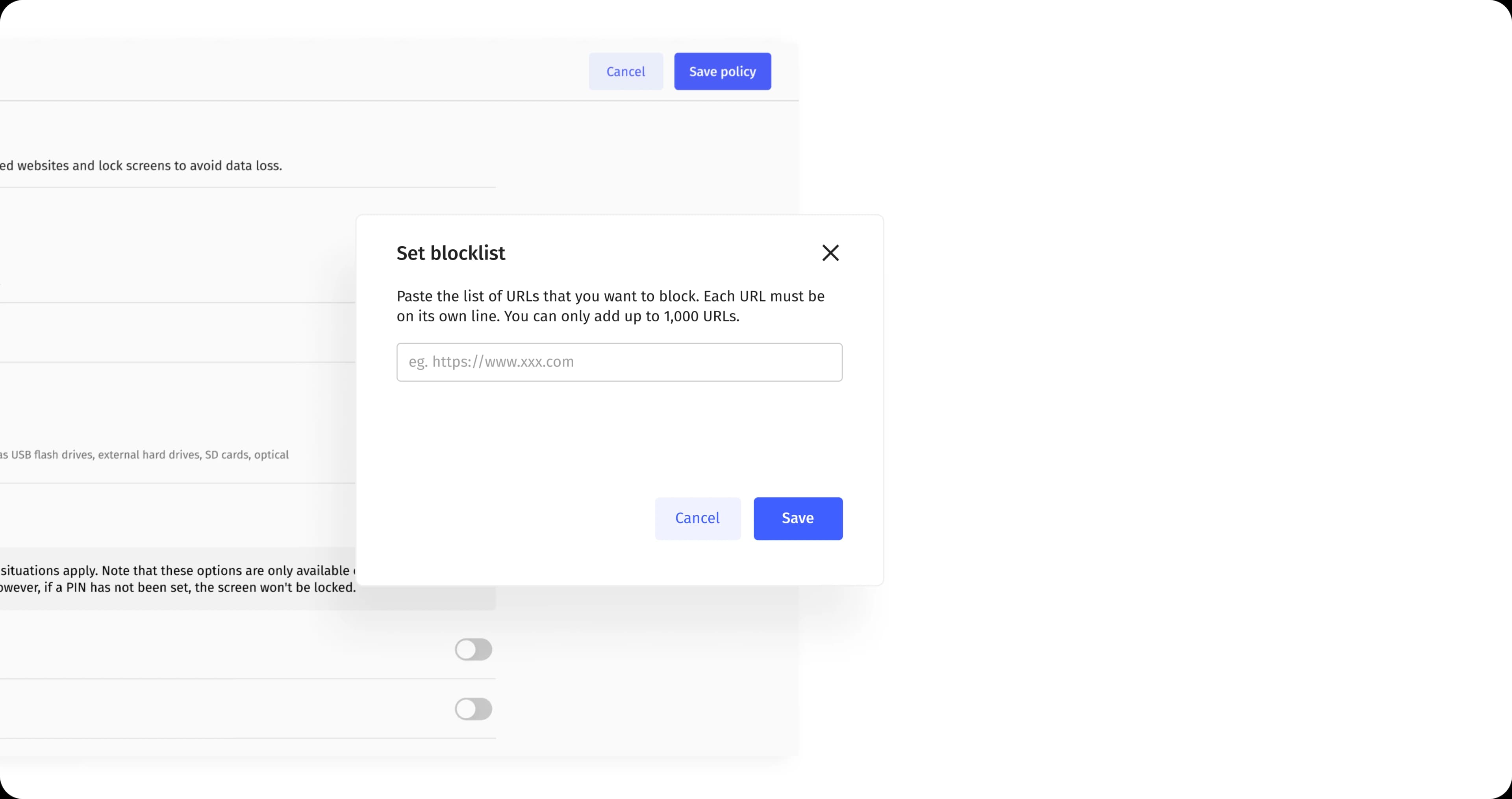Click the "eg. https://www.xxx.com" placeholder text
This screenshot has height=799, width=1512.
(x=491, y=361)
